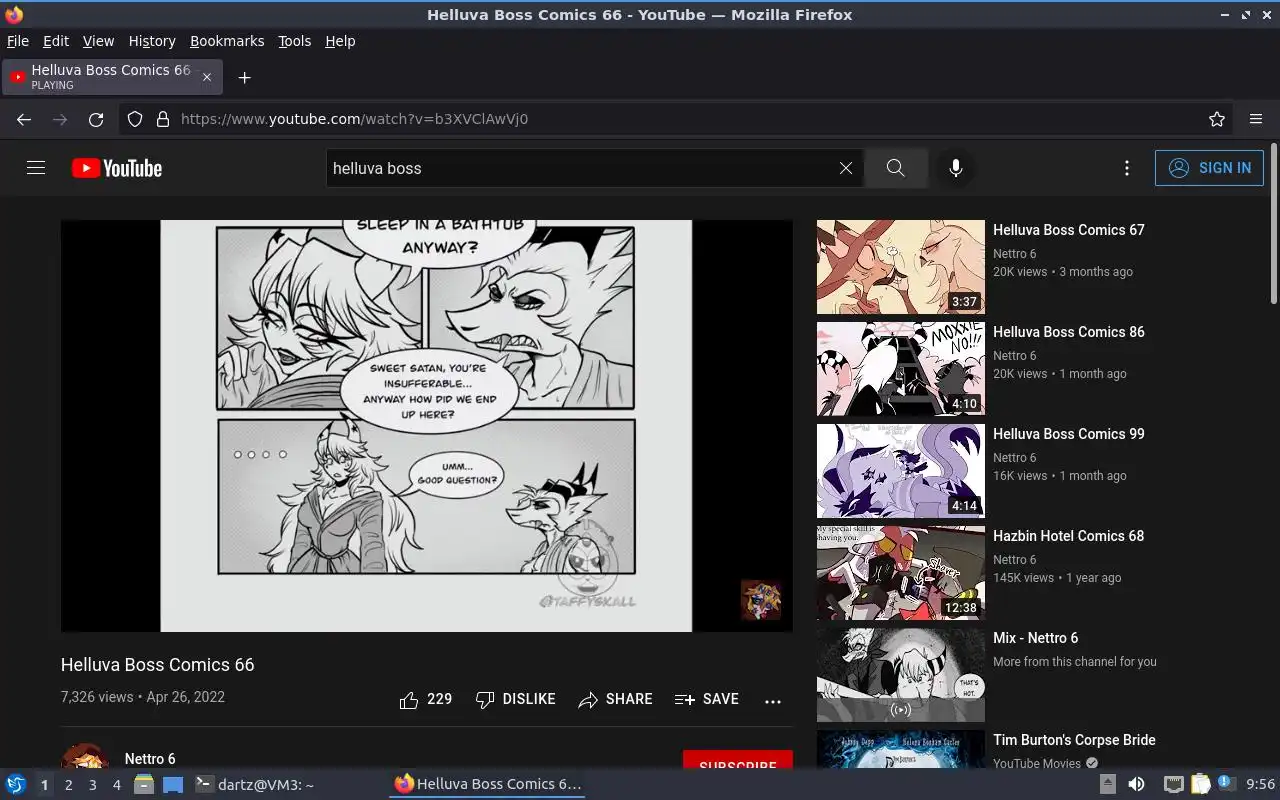This screenshot has height=800, width=1280.
Task: Open Mix - Nettro 6 playlist title
Action: click(1035, 638)
